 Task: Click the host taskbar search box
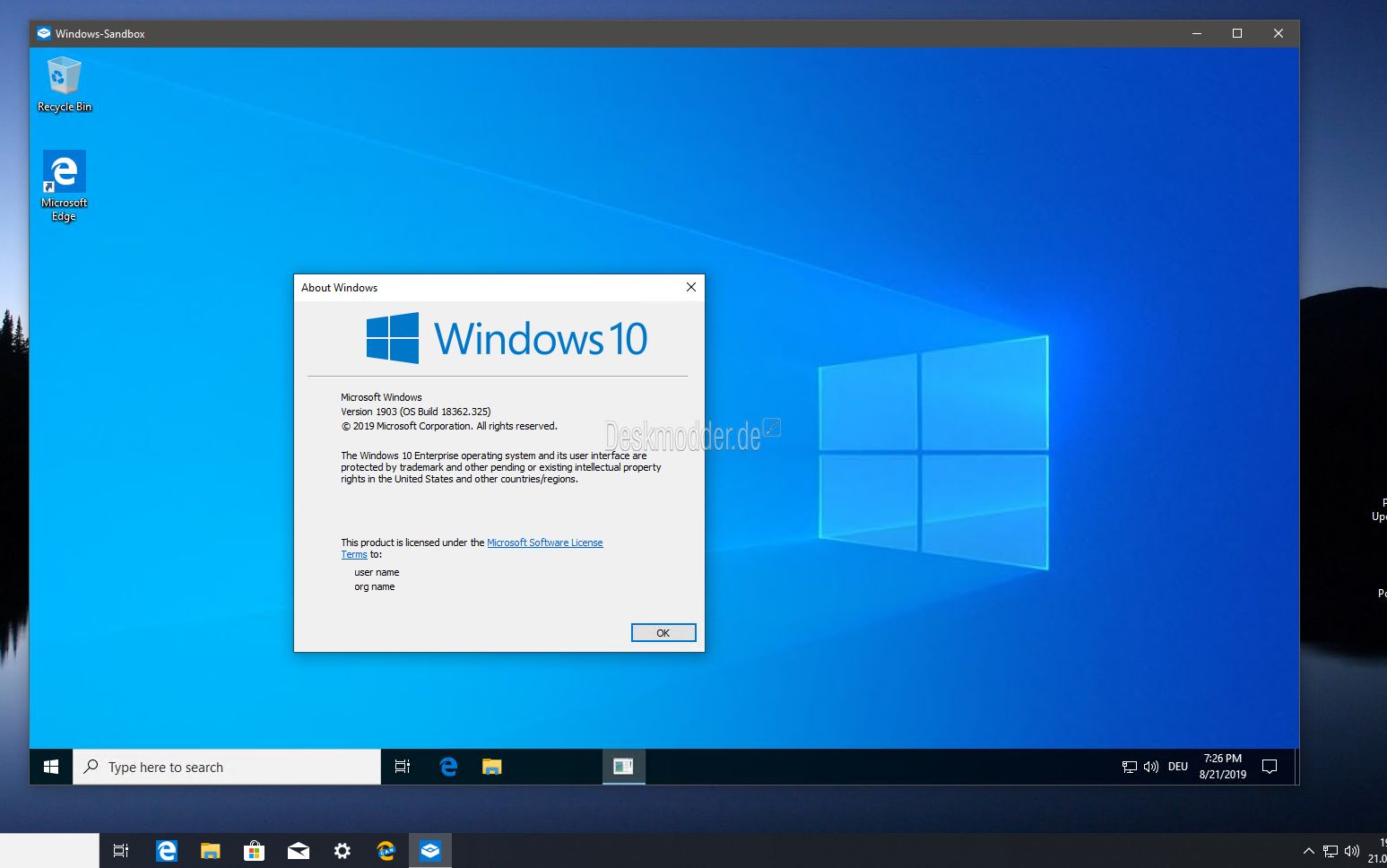click(x=49, y=851)
